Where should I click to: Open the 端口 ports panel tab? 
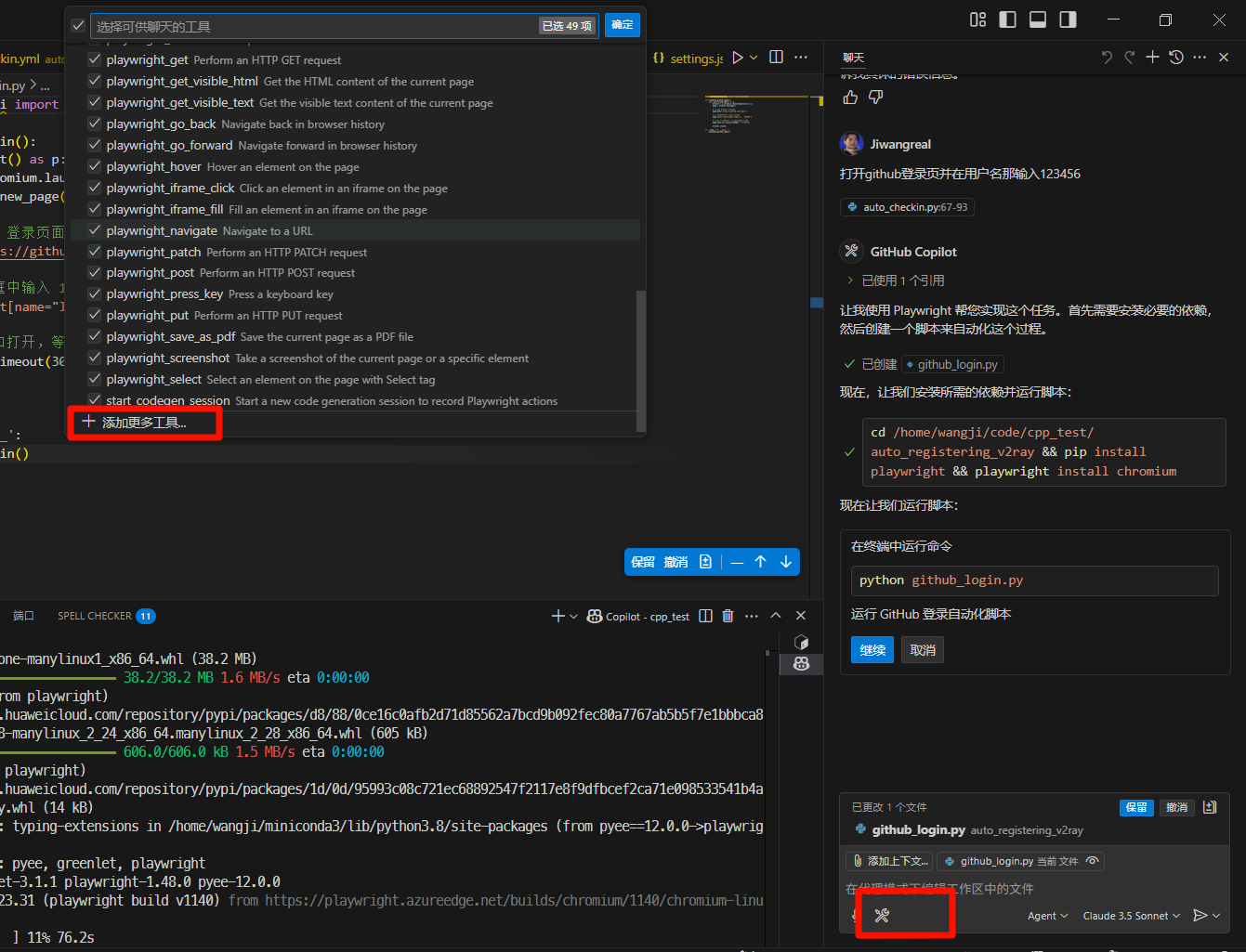pos(23,616)
